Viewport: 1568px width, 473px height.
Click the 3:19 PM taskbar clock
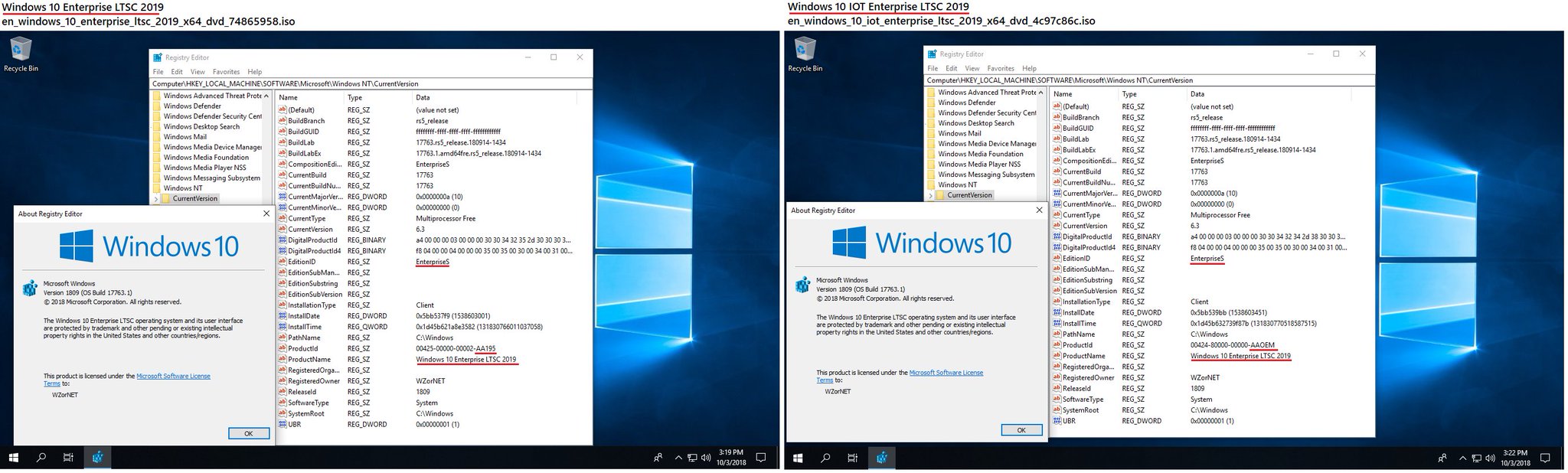tap(731, 458)
